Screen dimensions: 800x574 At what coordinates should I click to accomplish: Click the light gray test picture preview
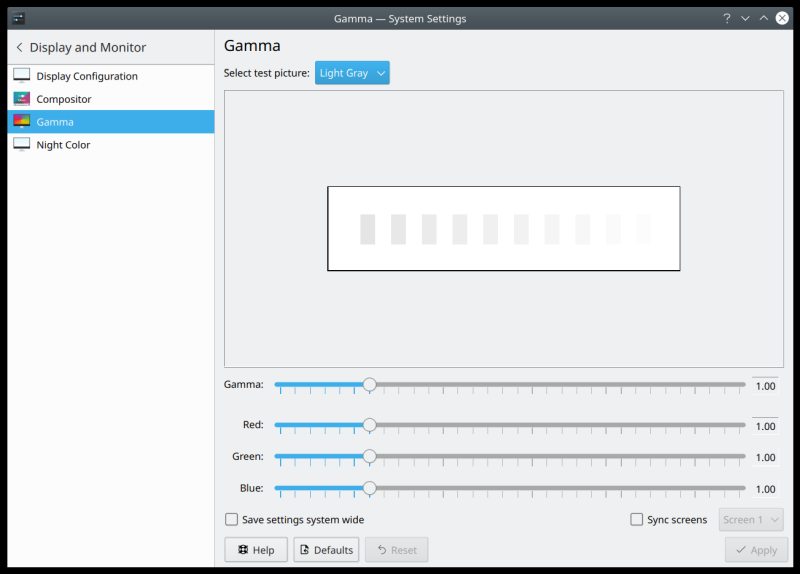[x=503, y=228]
